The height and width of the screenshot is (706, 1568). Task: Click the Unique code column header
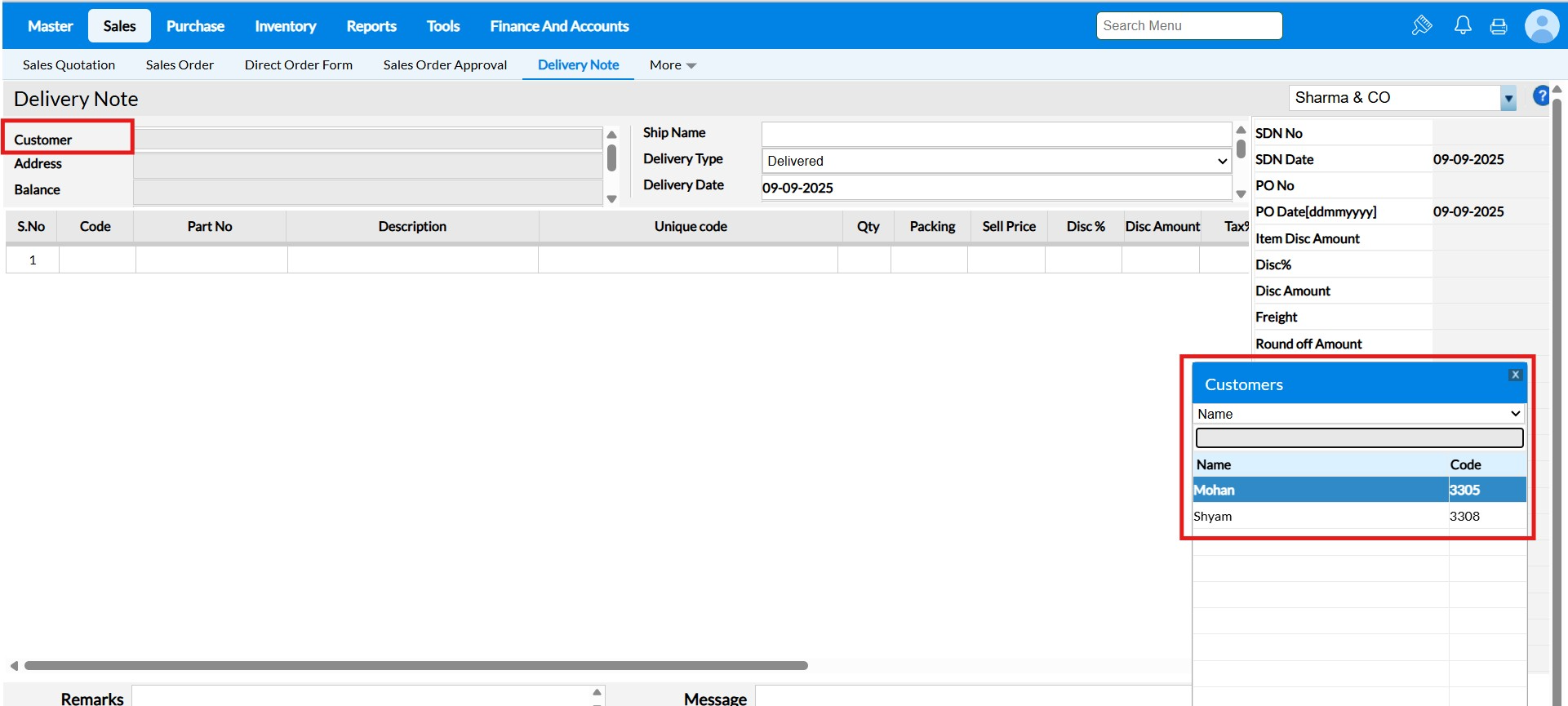coord(691,227)
